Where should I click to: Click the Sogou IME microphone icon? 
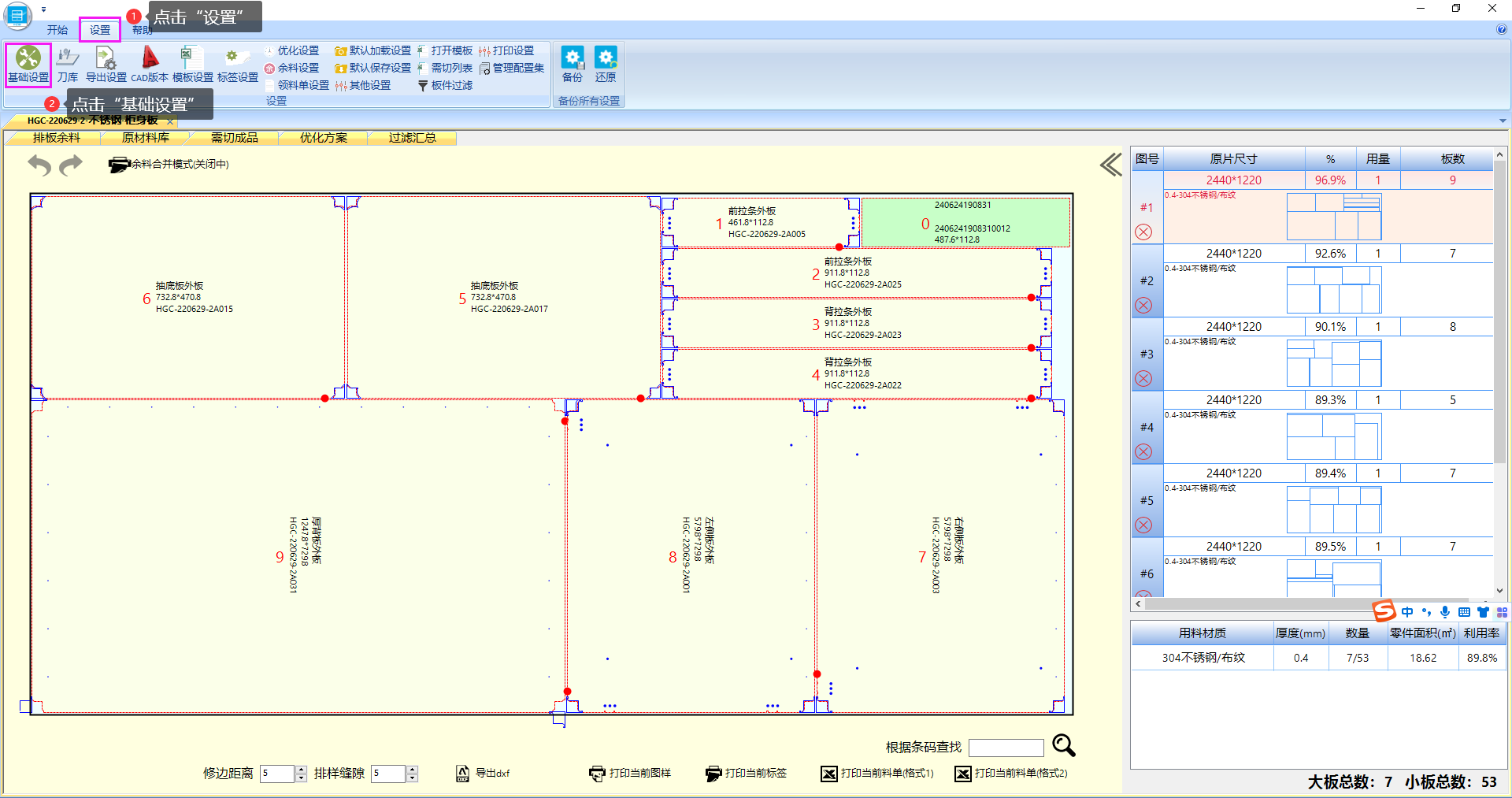click(x=1445, y=612)
